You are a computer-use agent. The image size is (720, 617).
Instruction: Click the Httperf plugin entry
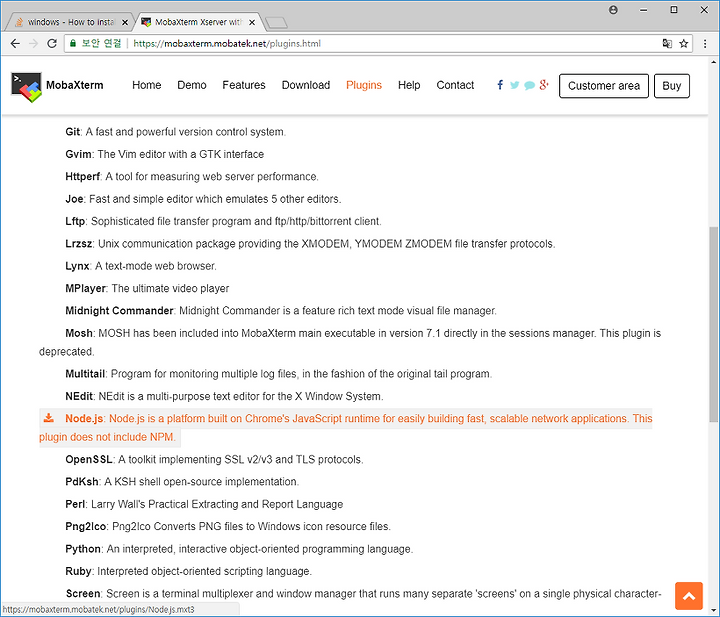[x=192, y=177]
